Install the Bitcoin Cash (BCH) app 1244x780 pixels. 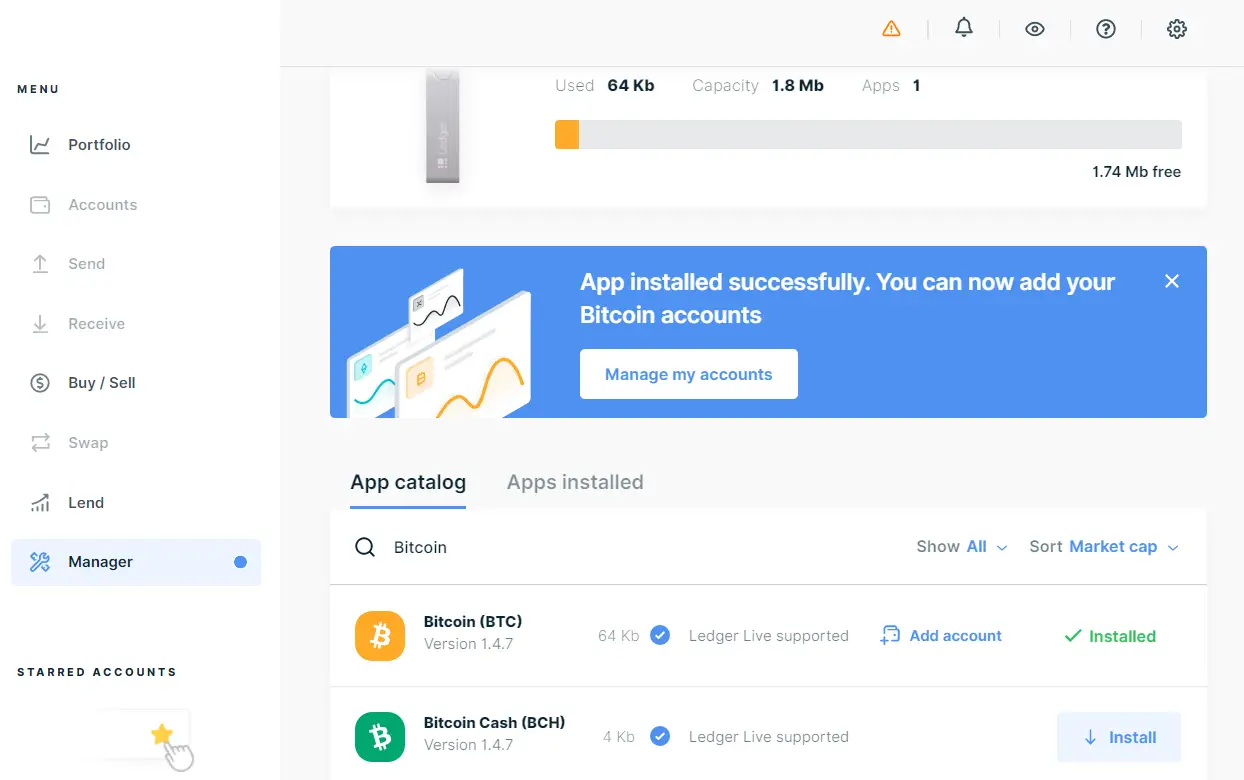coord(1119,737)
